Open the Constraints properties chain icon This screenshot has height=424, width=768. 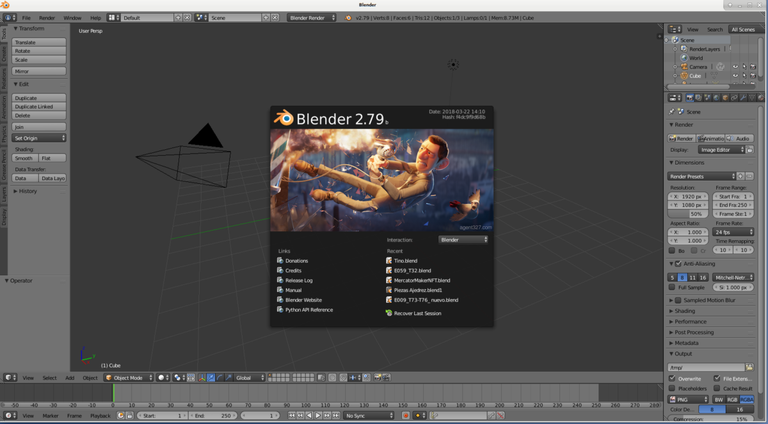click(x=734, y=97)
